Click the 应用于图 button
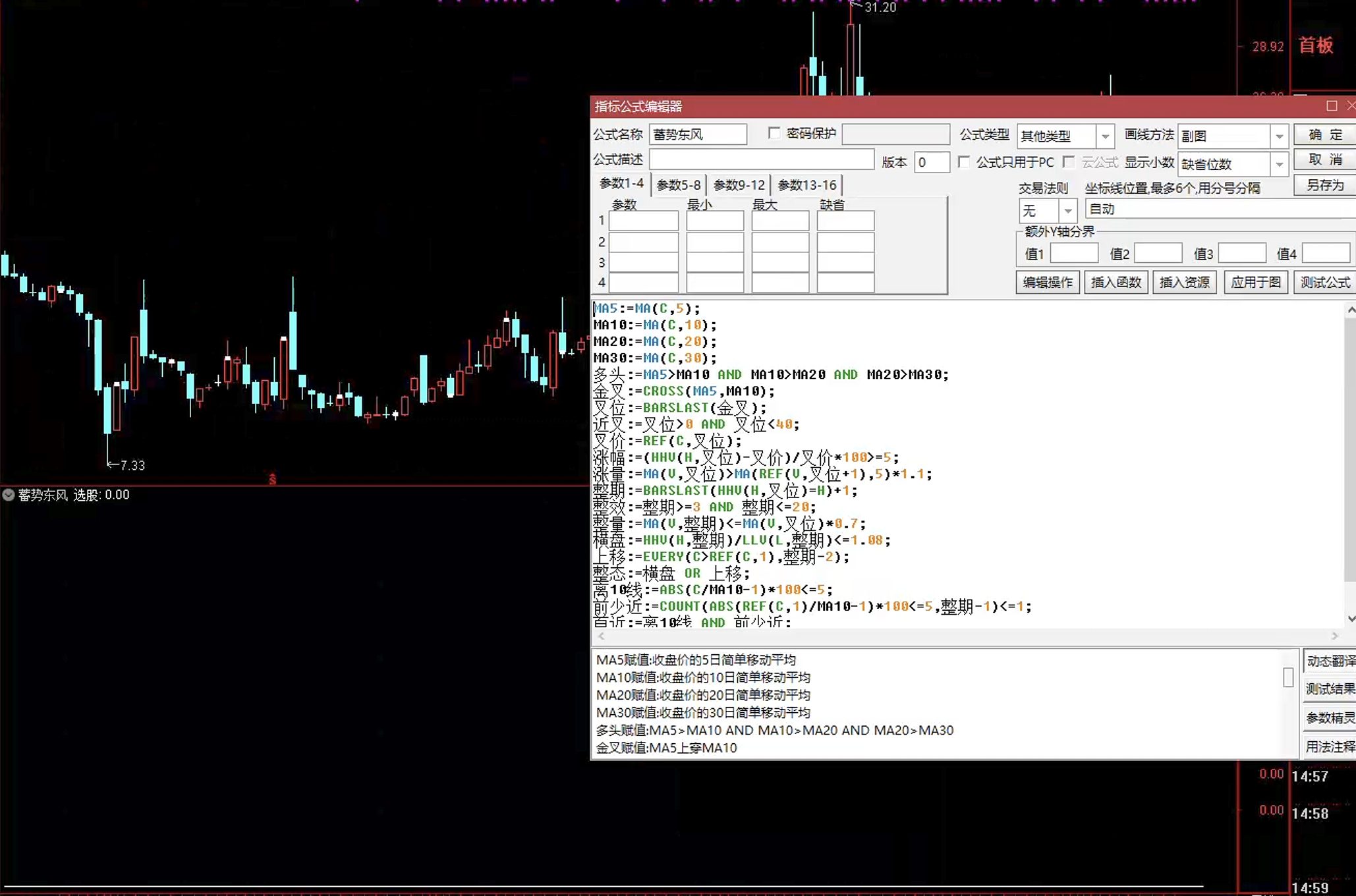This screenshot has height=896, width=1356. pos(1256,282)
